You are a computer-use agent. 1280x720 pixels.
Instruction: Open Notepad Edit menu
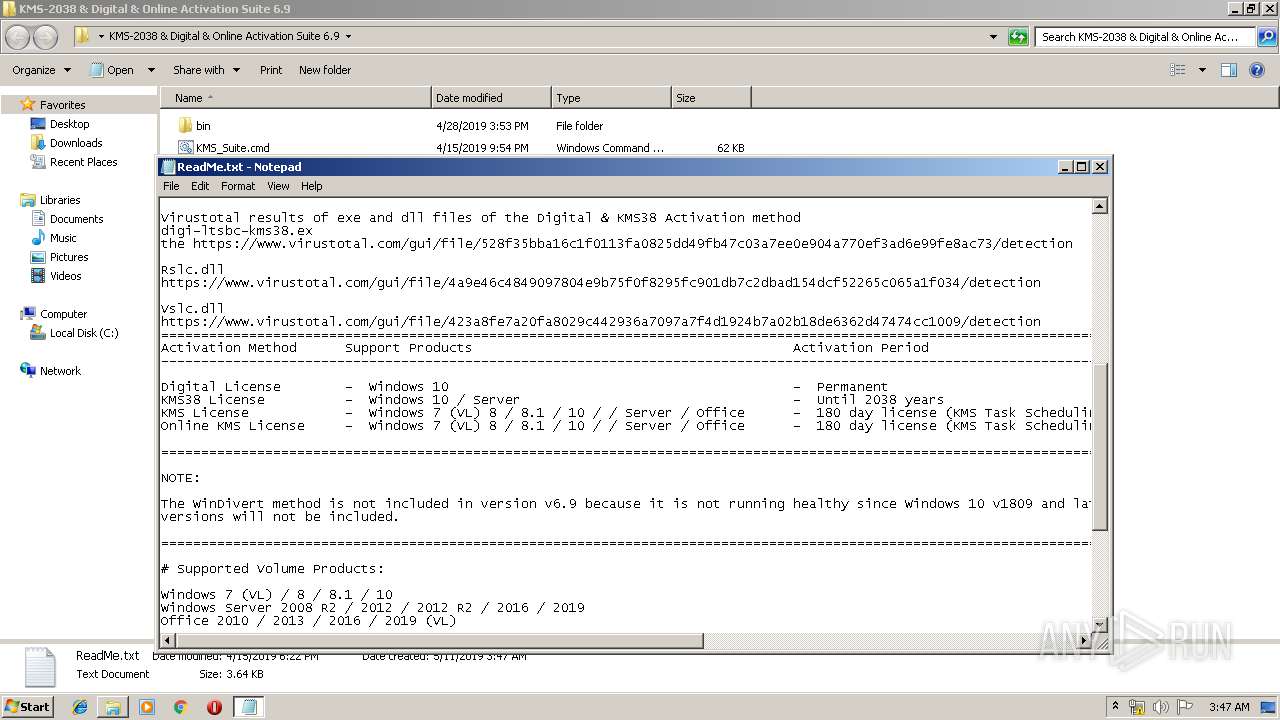coord(200,186)
